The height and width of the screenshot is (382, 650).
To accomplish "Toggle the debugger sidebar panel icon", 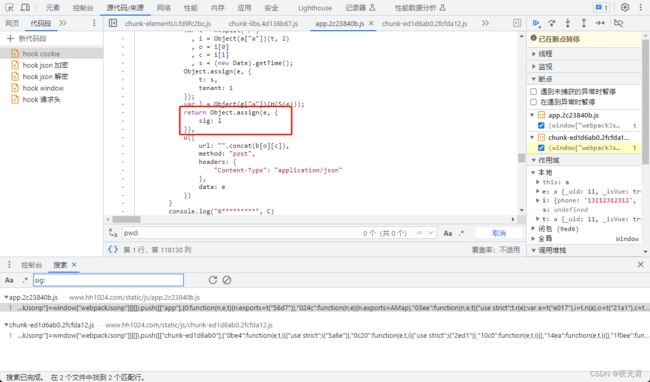I will pyautogui.click(x=517, y=23).
